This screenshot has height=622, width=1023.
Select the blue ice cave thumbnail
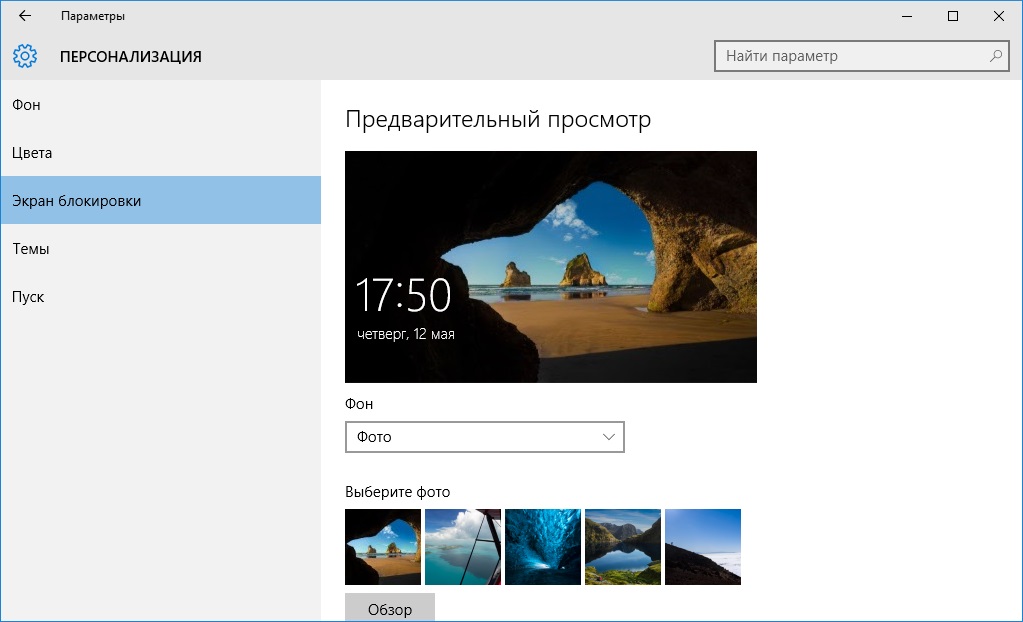543,547
